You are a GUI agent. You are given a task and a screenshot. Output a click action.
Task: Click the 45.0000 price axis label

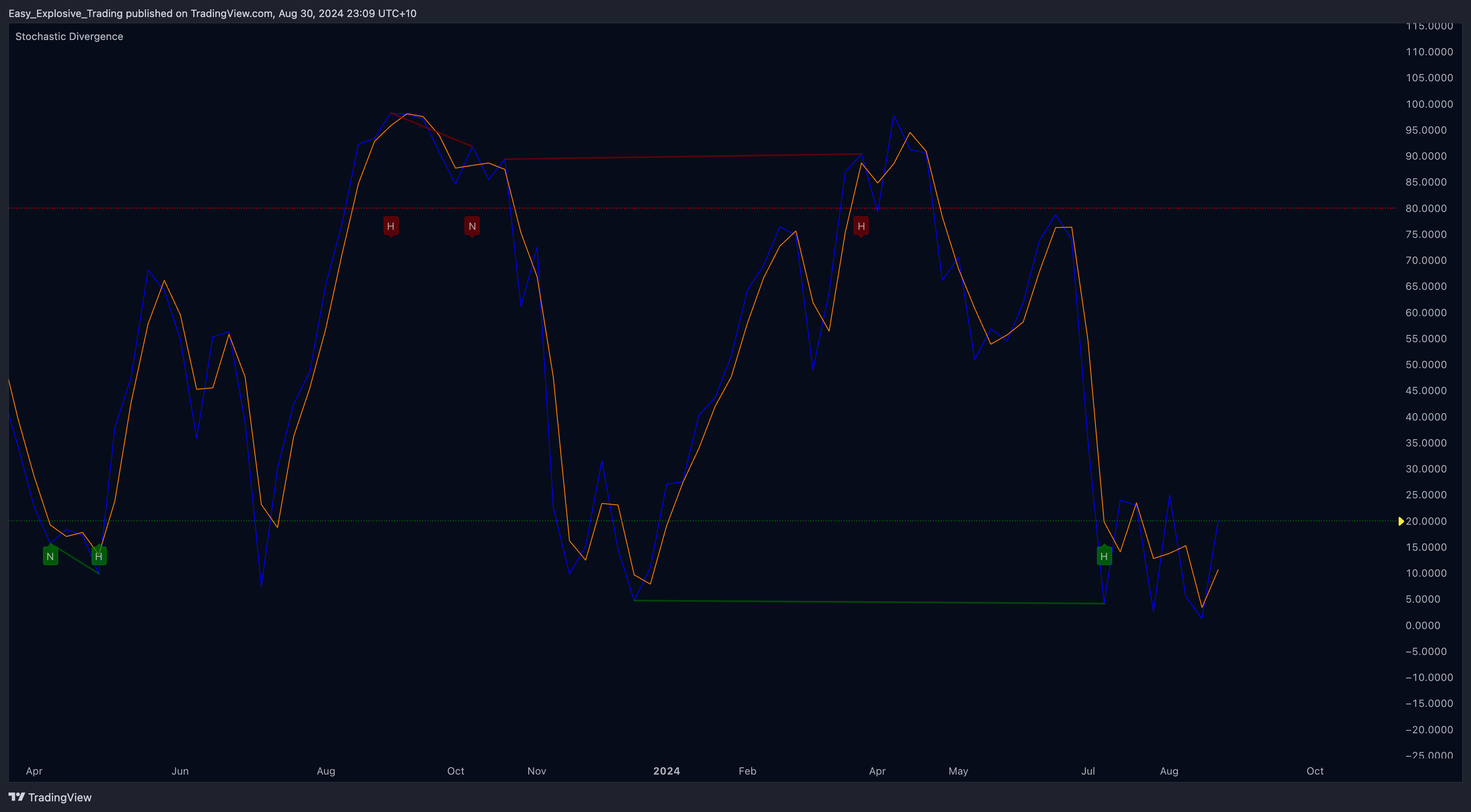coord(1426,391)
